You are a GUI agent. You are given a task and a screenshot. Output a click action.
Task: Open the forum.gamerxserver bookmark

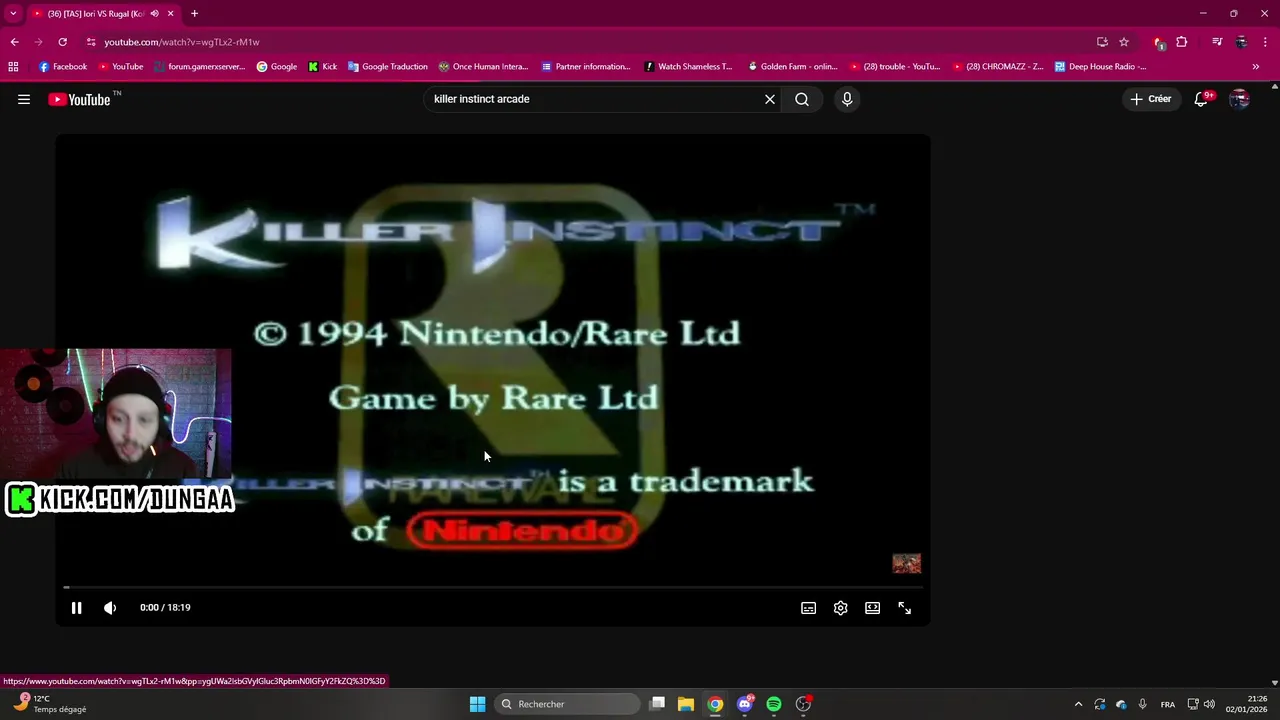(x=200, y=67)
